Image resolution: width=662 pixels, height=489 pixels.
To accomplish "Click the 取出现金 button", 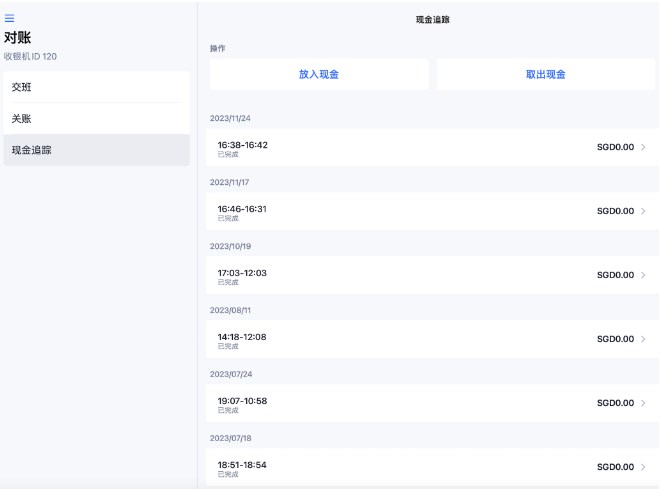I will click(546, 74).
